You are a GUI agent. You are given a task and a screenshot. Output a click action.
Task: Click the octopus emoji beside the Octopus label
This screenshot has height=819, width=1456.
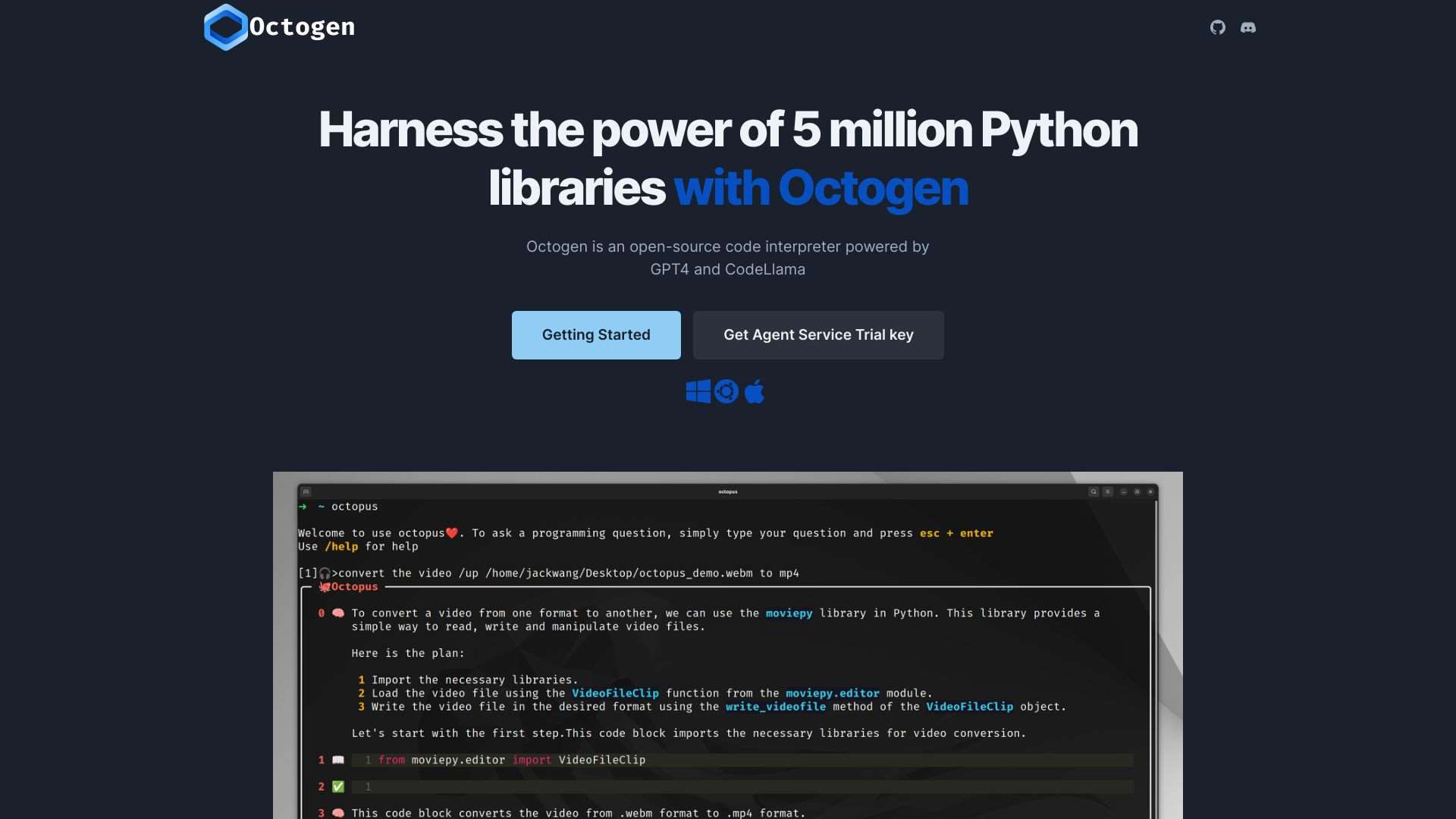coord(325,586)
